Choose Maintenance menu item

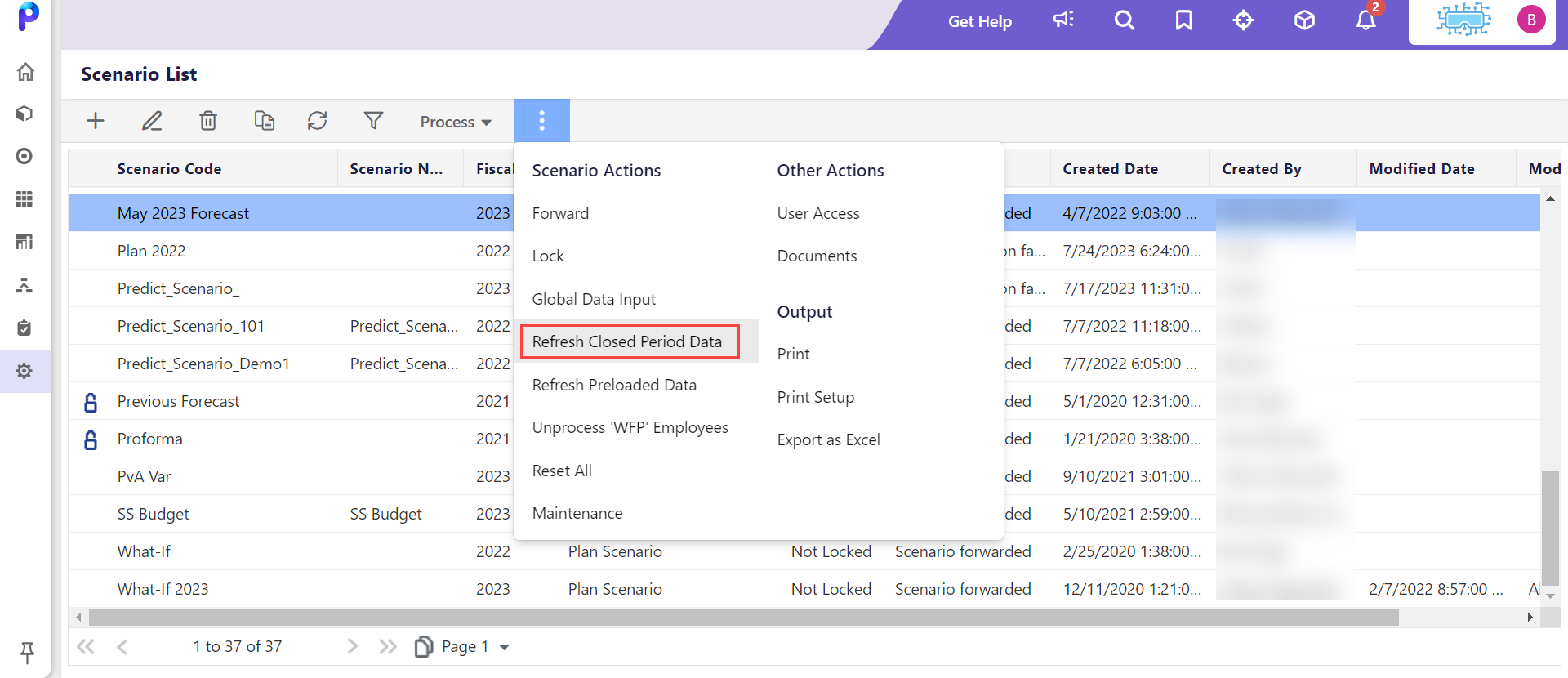click(577, 513)
